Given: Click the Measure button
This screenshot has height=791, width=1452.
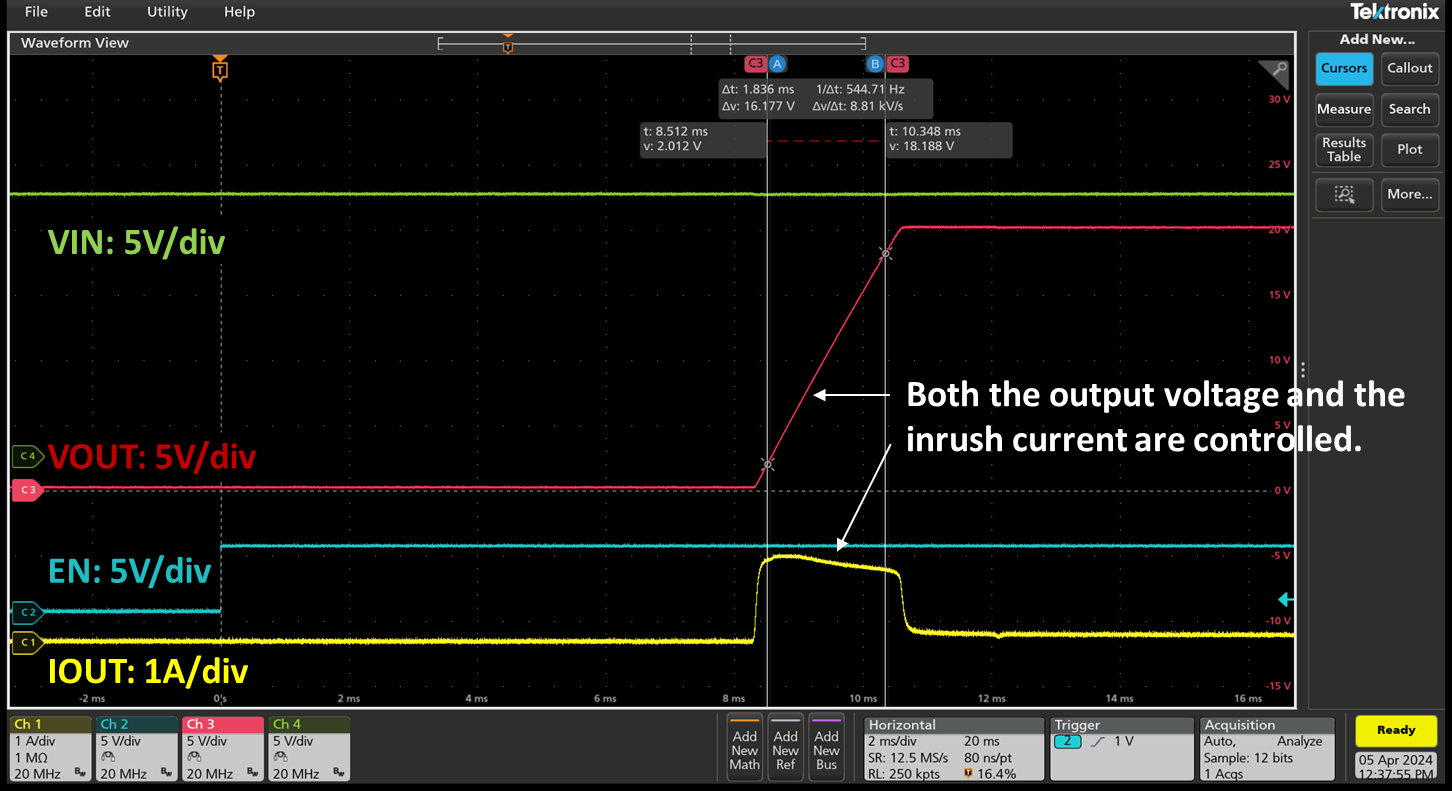Looking at the screenshot, I should click(1343, 109).
